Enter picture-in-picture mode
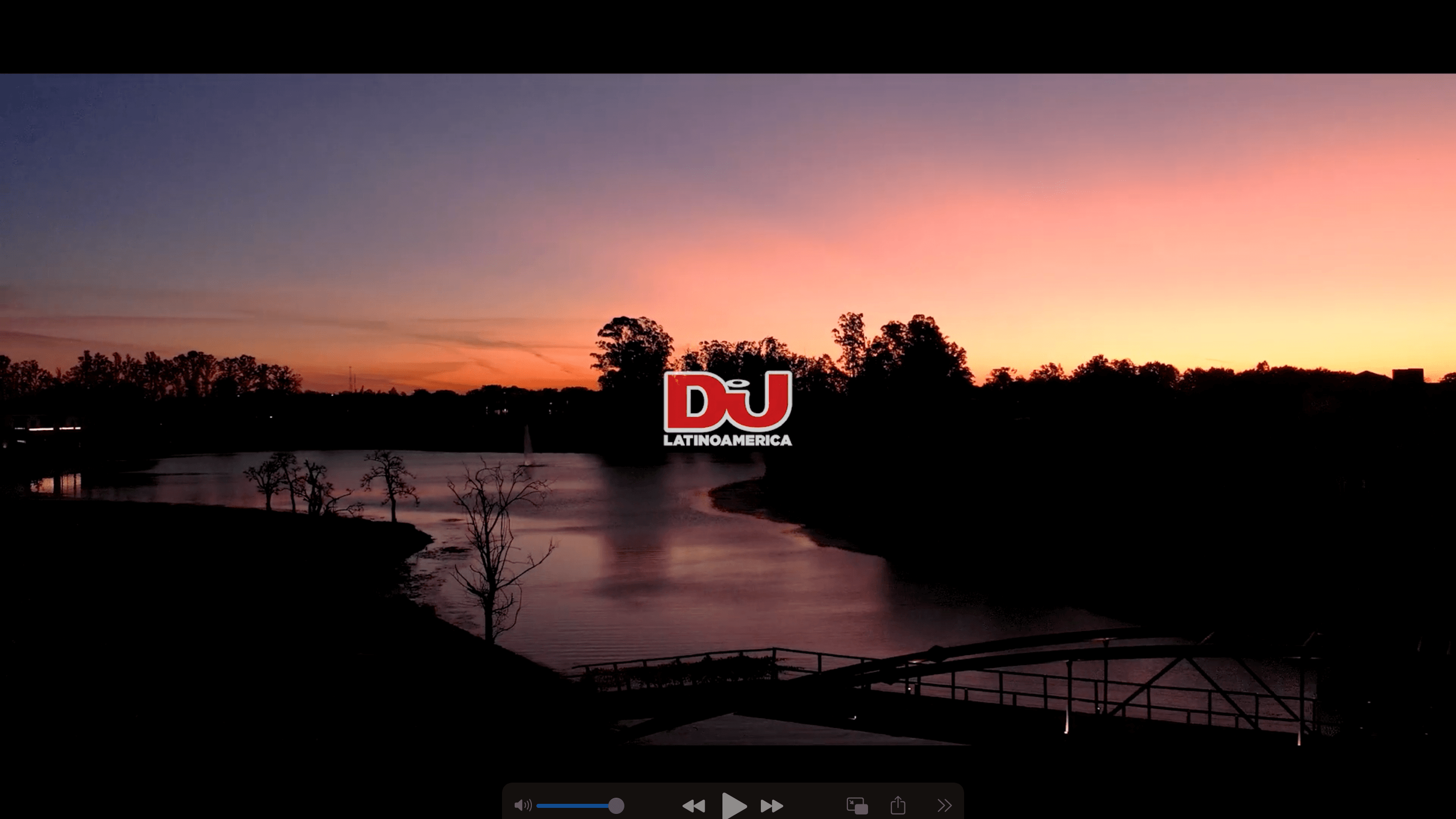 coord(857,805)
